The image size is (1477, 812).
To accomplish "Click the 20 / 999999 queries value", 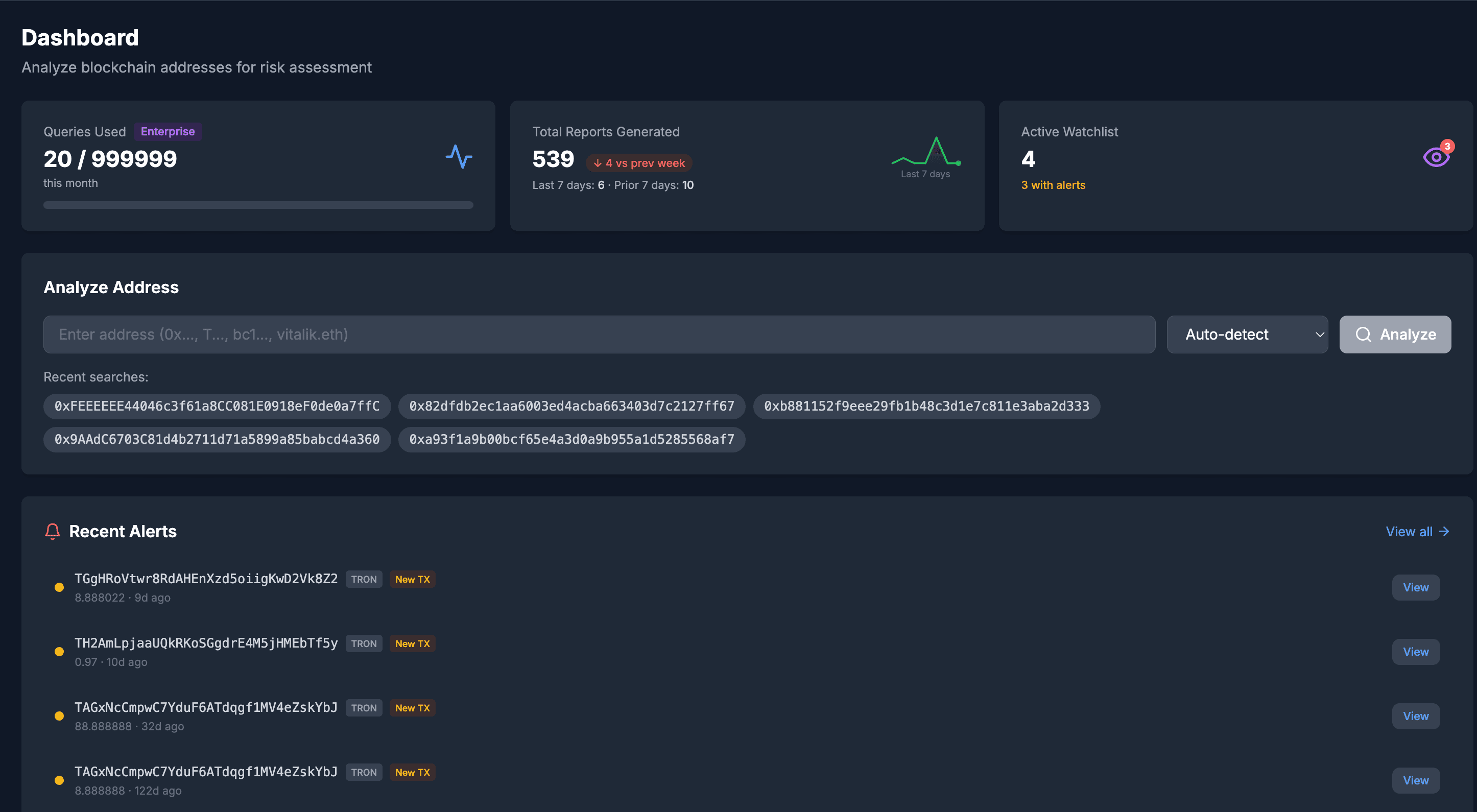I will (110, 159).
